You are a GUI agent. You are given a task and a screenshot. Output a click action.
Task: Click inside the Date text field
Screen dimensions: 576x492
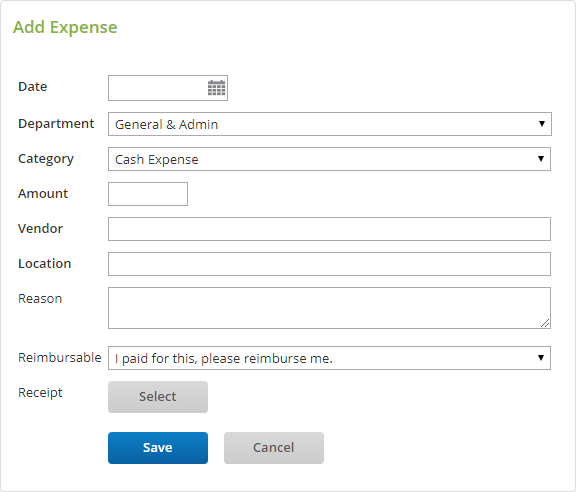tap(158, 88)
